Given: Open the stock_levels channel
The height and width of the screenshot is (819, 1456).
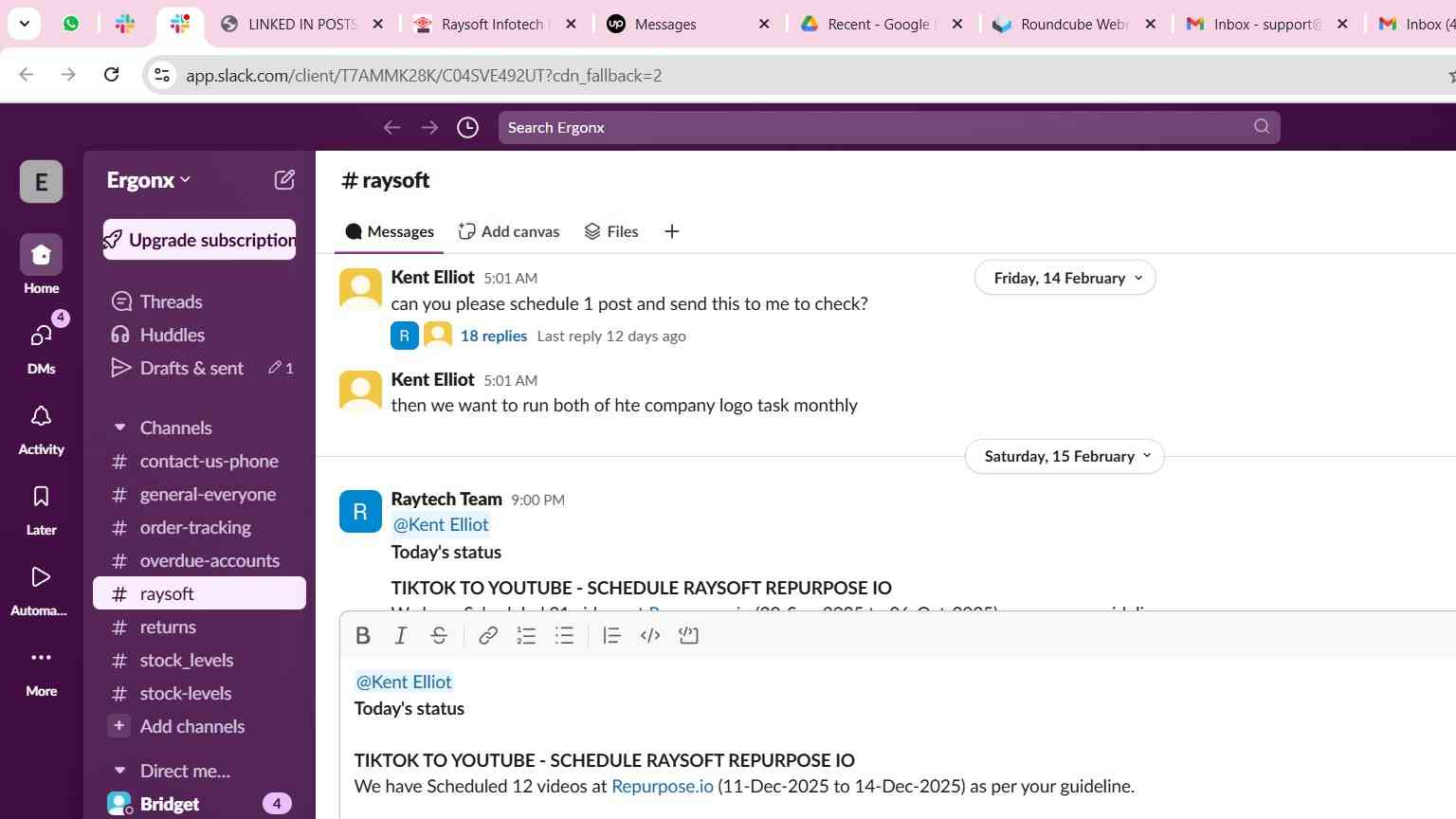Looking at the screenshot, I should point(199,660).
